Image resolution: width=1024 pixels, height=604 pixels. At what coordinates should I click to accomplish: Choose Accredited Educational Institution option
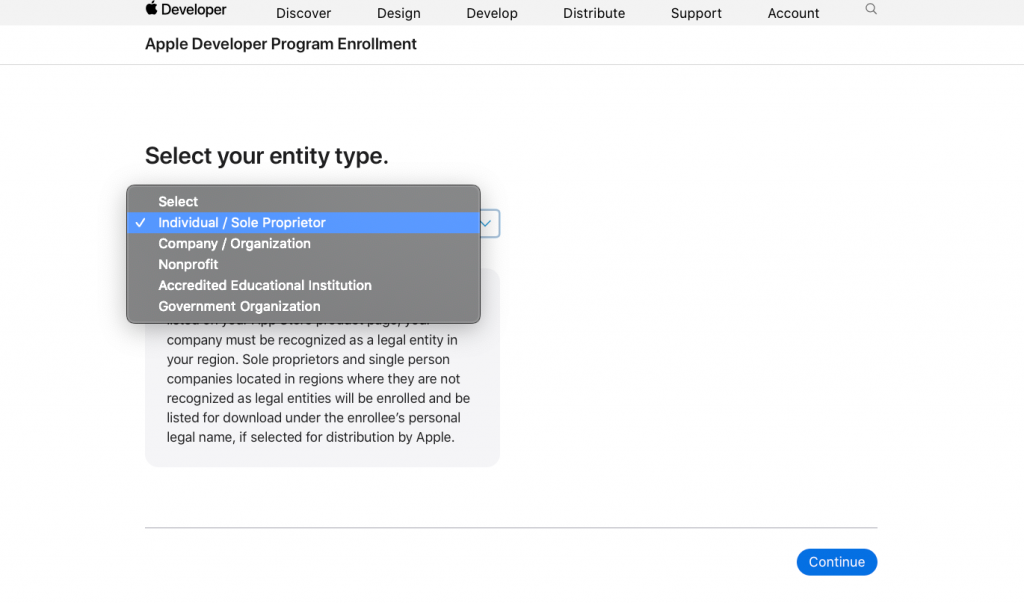click(x=304, y=285)
